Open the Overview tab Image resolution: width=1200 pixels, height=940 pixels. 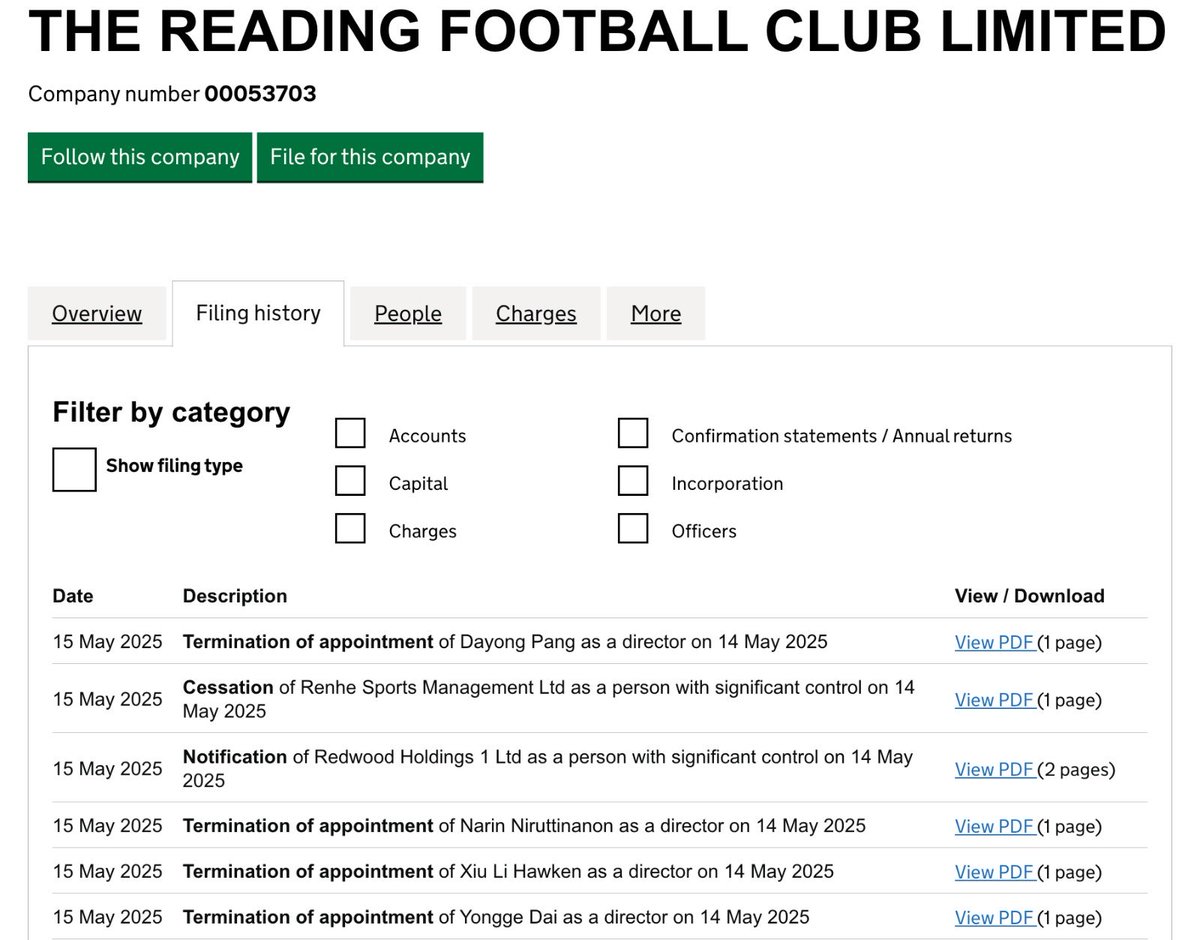click(97, 313)
